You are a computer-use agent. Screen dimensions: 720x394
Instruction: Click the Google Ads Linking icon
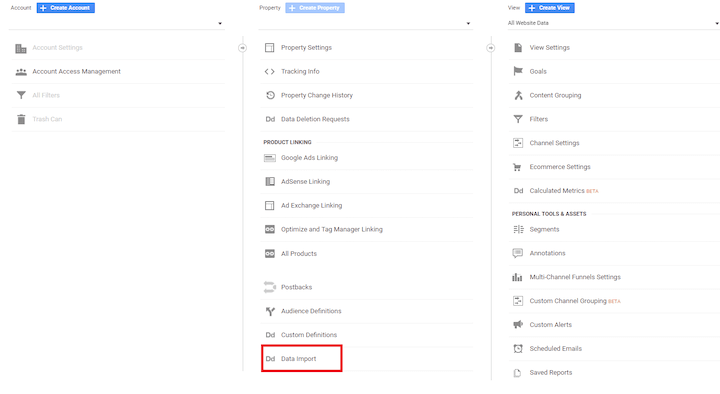270,158
